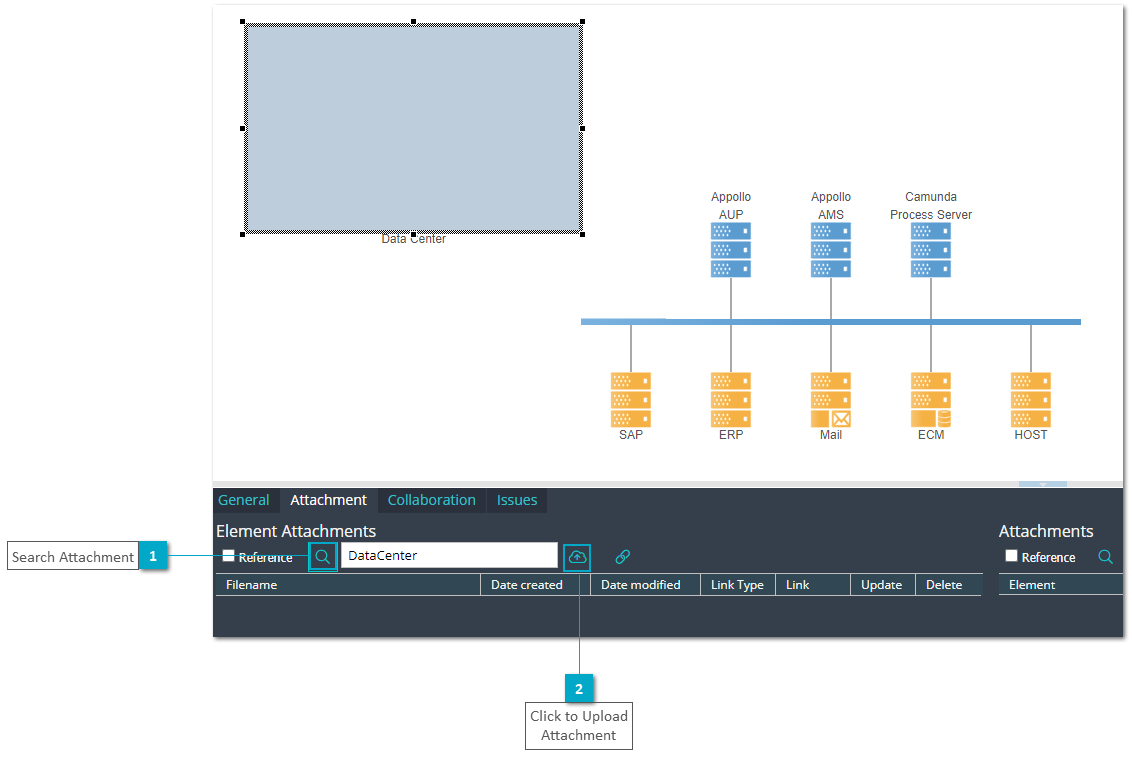
Task: Collapse the bottom panel arrow handle
Action: 1042,484
